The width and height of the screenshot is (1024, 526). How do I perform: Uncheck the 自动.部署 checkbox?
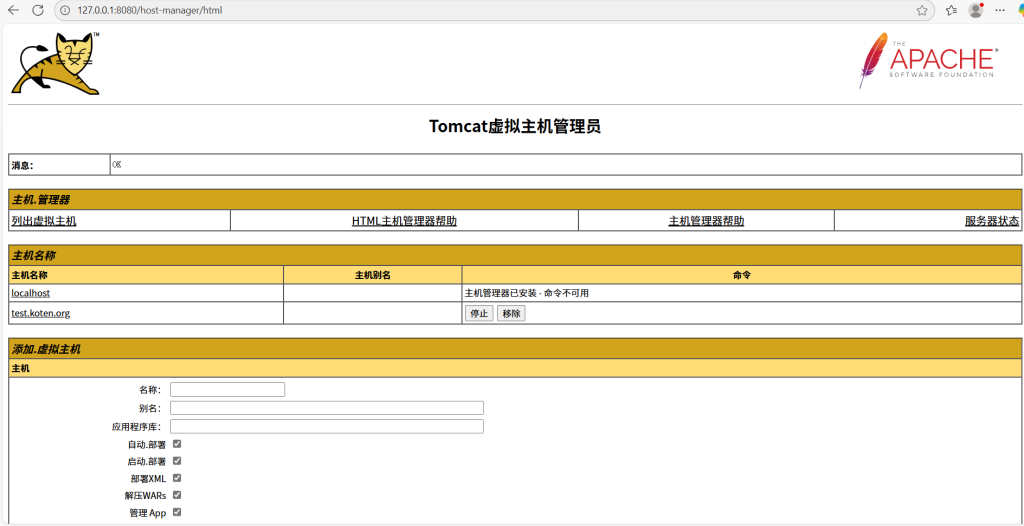(177, 444)
